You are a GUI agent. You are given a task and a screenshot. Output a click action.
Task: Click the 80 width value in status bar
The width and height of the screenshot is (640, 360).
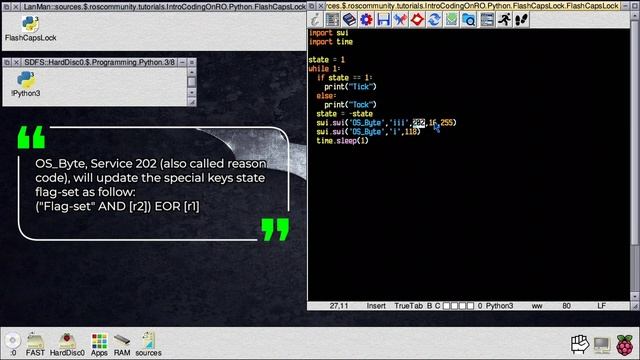pyautogui.click(x=567, y=306)
